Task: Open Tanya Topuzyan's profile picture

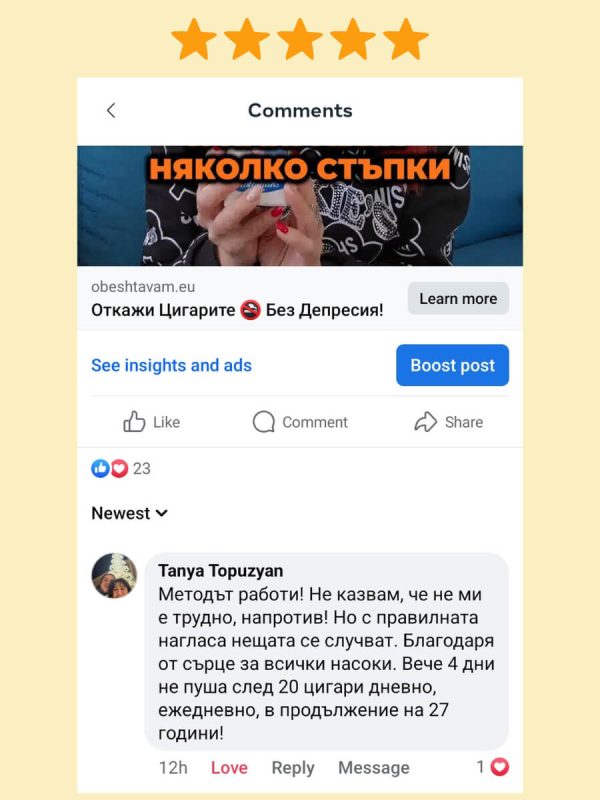Action: (114, 576)
